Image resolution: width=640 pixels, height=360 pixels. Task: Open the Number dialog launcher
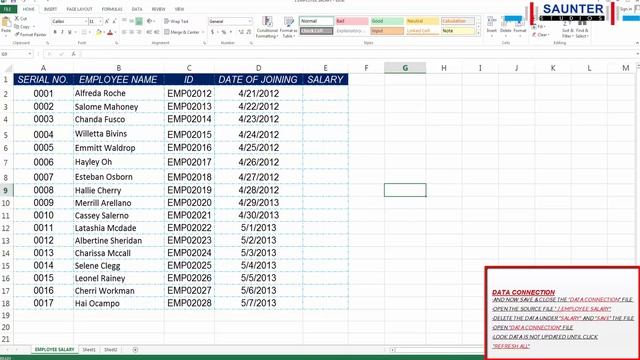251,43
